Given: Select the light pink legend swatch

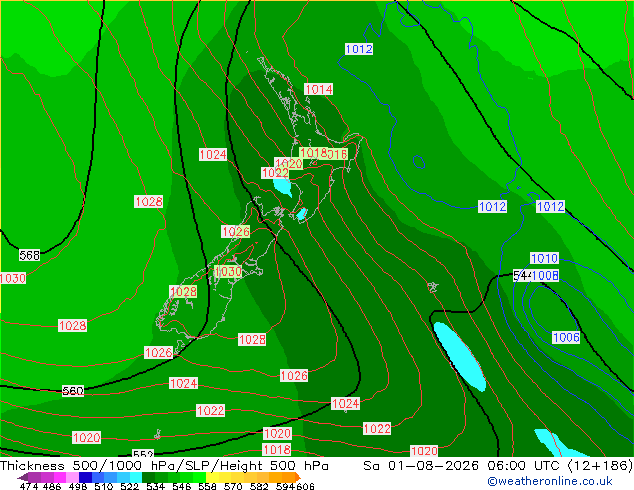Looking at the screenshot, I should [72, 477].
